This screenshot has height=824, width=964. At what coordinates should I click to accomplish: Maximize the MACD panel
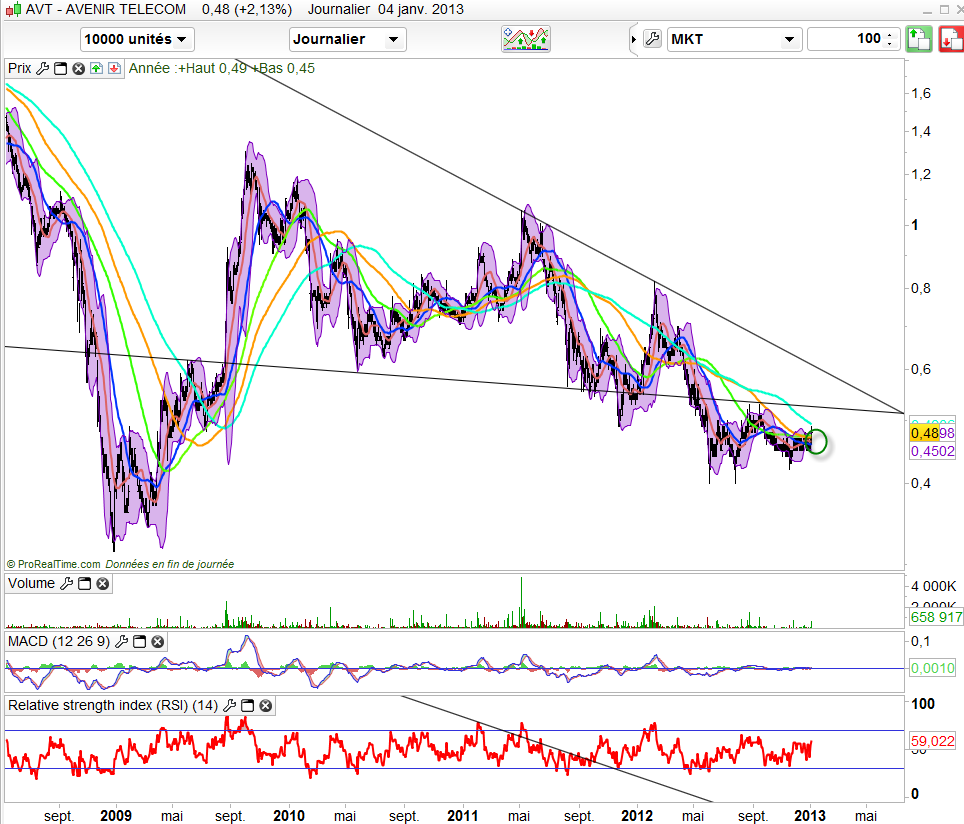click(x=140, y=641)
